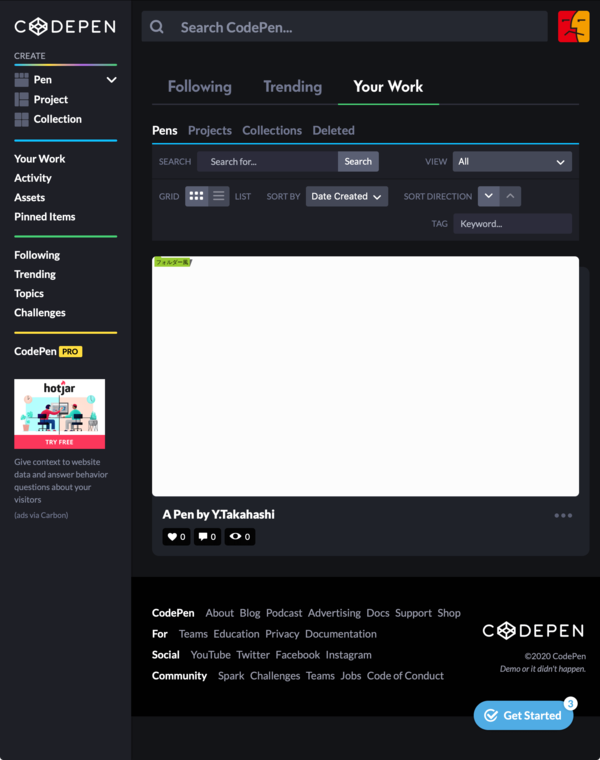The height and width of the screenshot is (760, 600).
Task: Open the Deleted sub-tab
Action: click(x=333, y=130)
